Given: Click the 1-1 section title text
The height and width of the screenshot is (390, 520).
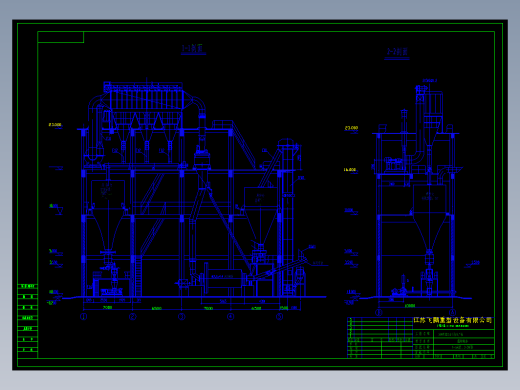Looking at the screenshot, I should pyautogui.click(x=193, y=49).
